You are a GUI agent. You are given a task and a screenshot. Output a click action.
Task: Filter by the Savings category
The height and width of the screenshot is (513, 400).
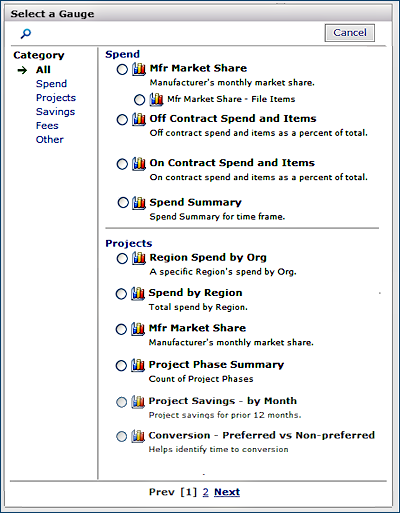pyautogui.click(x=55, y=112)
